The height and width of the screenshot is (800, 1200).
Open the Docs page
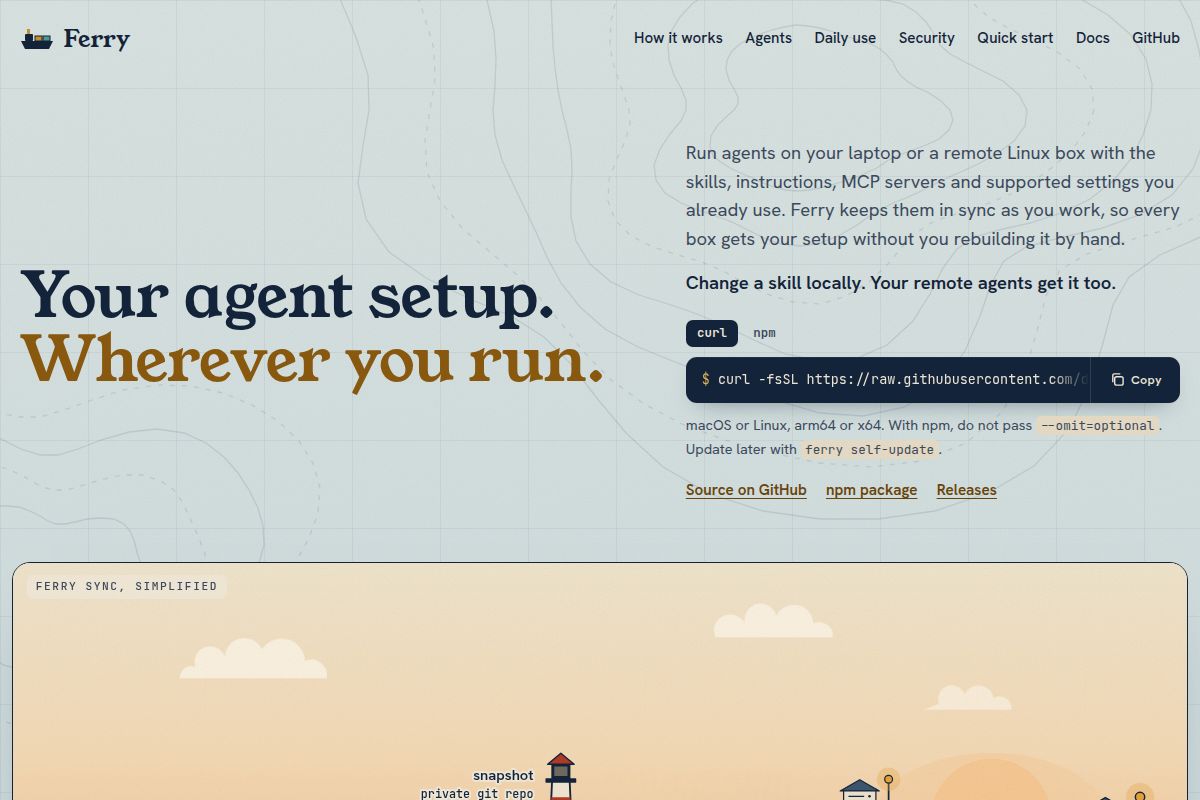1093,38
